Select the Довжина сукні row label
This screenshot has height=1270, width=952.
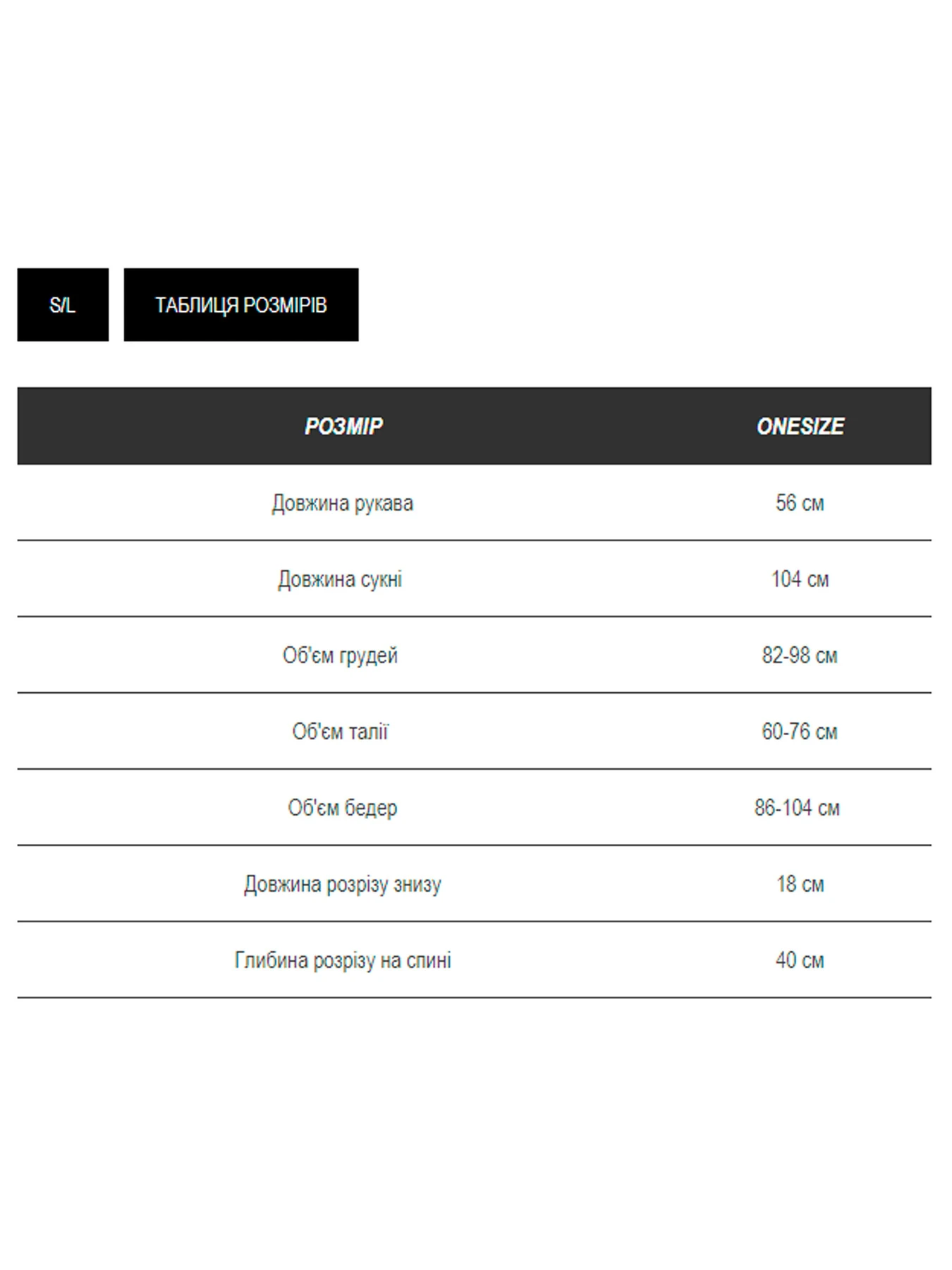coord(340,579)
